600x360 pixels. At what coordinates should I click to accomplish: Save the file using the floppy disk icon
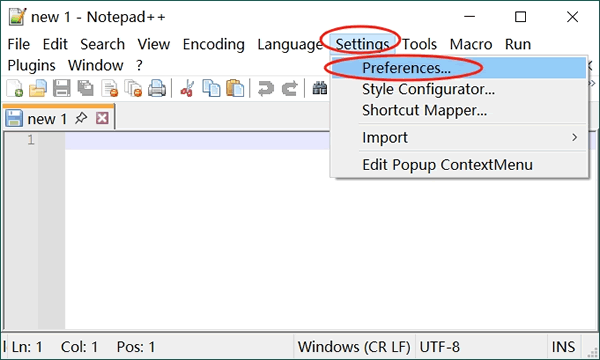click(61, 88)
